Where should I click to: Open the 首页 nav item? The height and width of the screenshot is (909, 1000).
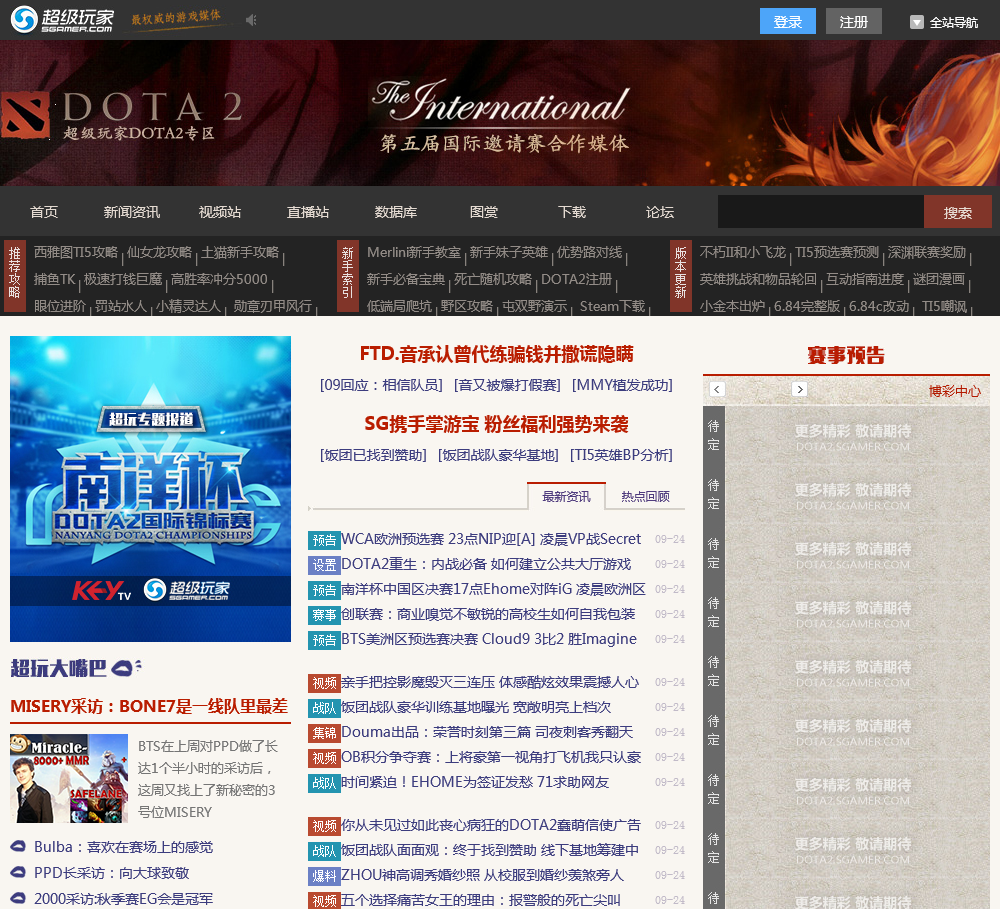(44, 212)
